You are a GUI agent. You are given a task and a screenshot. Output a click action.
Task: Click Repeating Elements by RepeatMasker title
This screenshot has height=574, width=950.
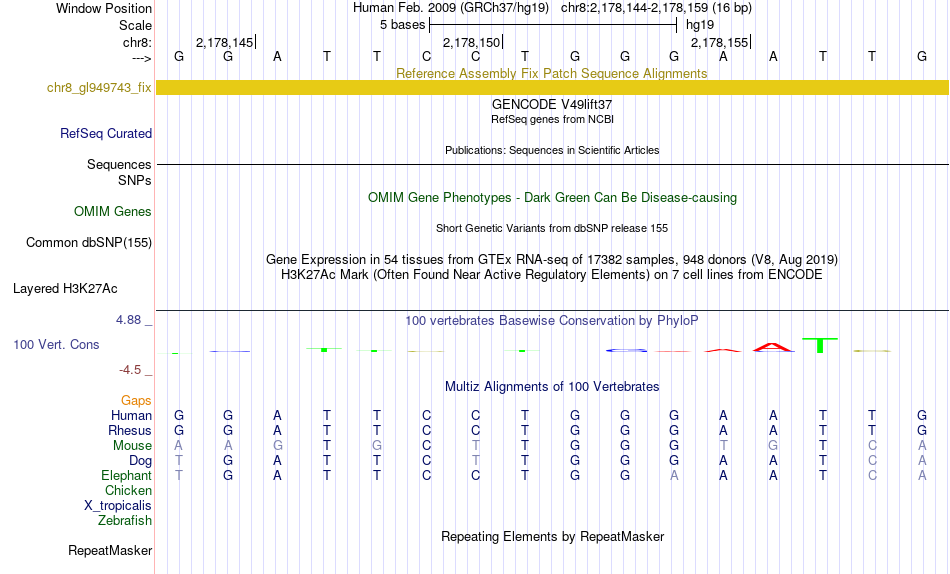coord(553,536)
